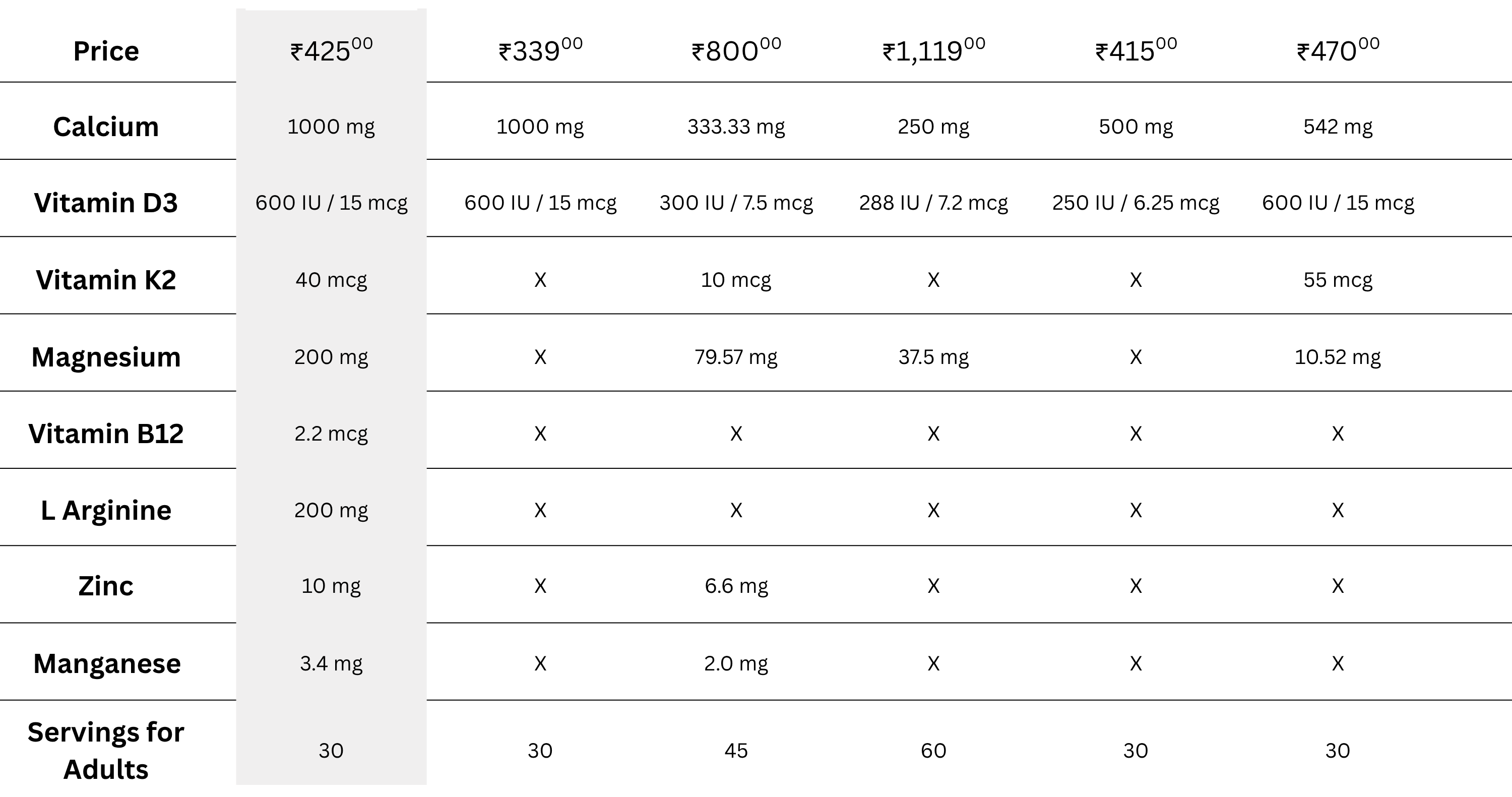Click the Manganese row label

pyautogui.click(x=107, y=664)
